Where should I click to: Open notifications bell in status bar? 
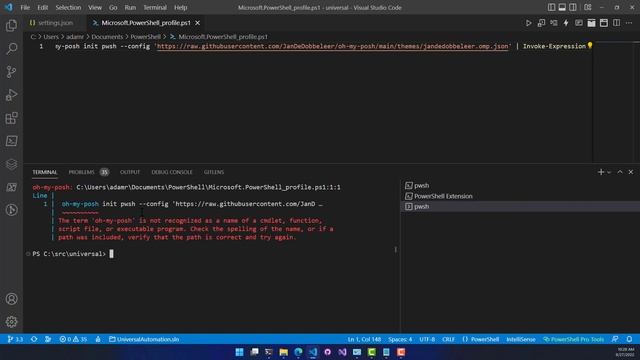click(x=629, y=339)
